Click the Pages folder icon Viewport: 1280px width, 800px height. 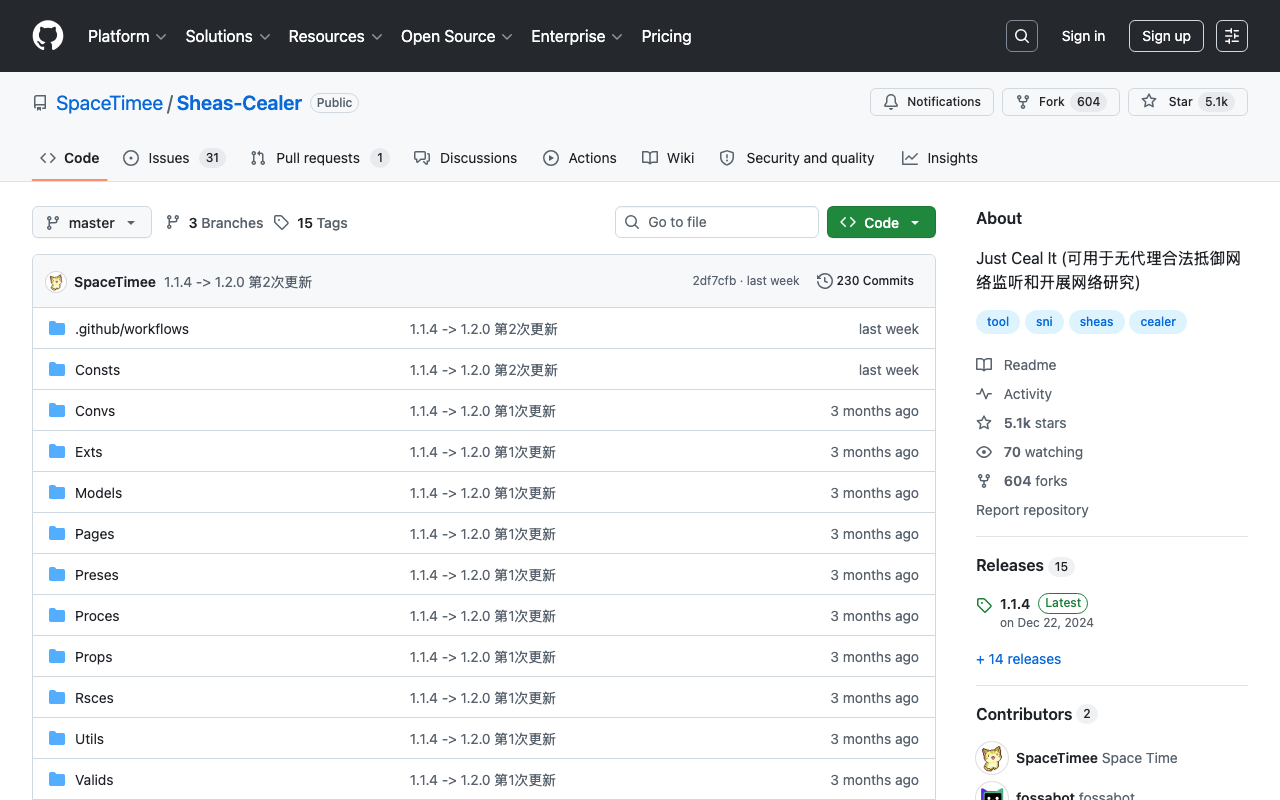click(57, 534)
